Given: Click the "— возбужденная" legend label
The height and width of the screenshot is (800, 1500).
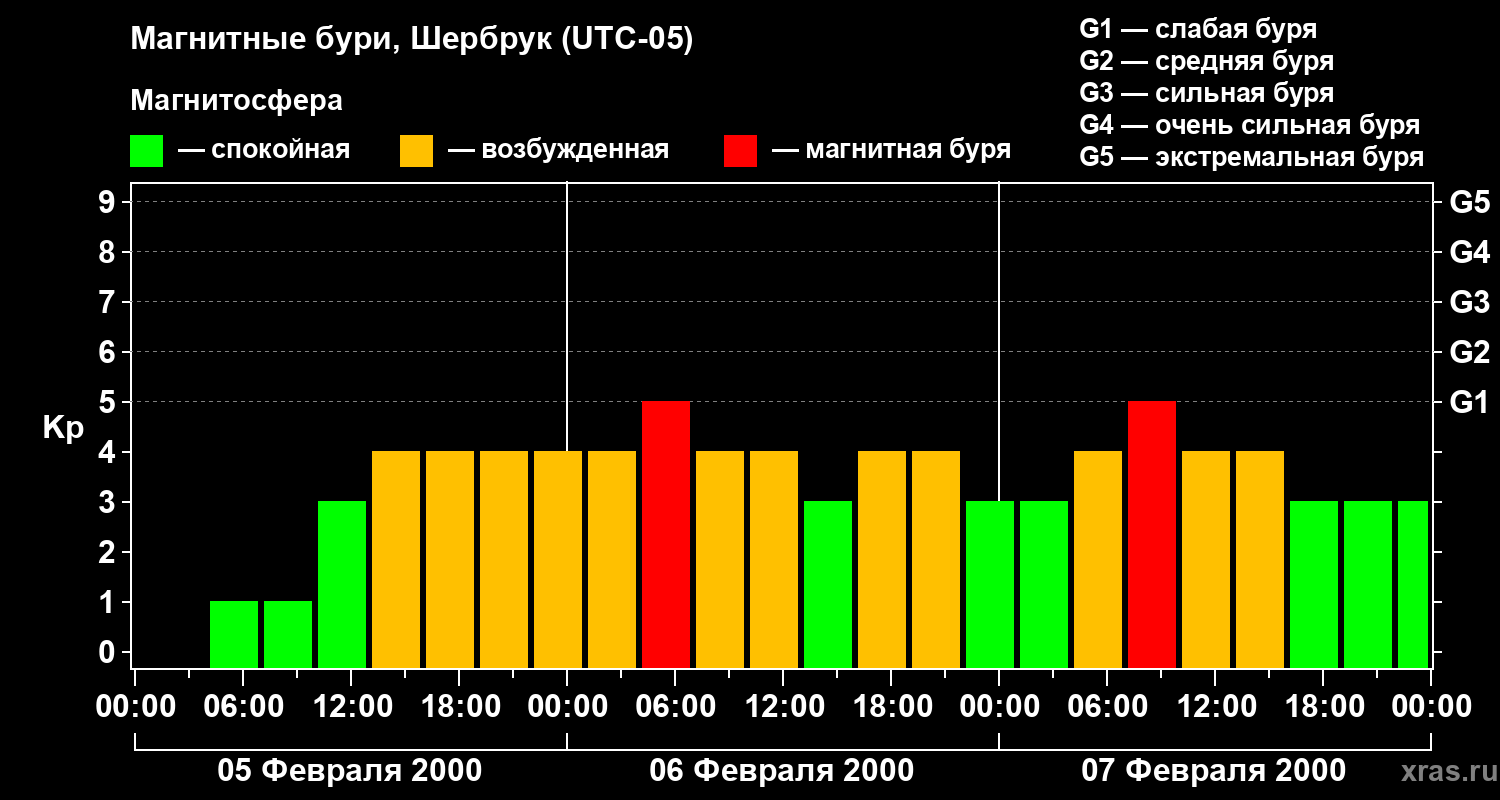Looking at the screenshot, I should 558,150.
